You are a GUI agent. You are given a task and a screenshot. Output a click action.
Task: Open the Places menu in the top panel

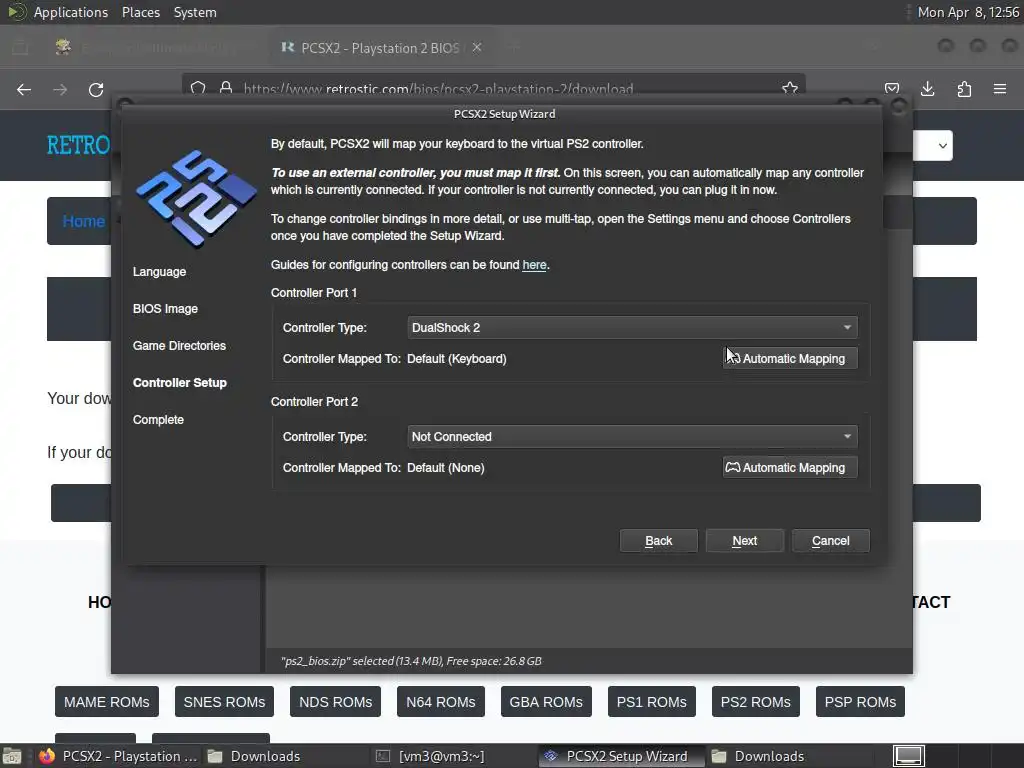[x=141, y=12]
